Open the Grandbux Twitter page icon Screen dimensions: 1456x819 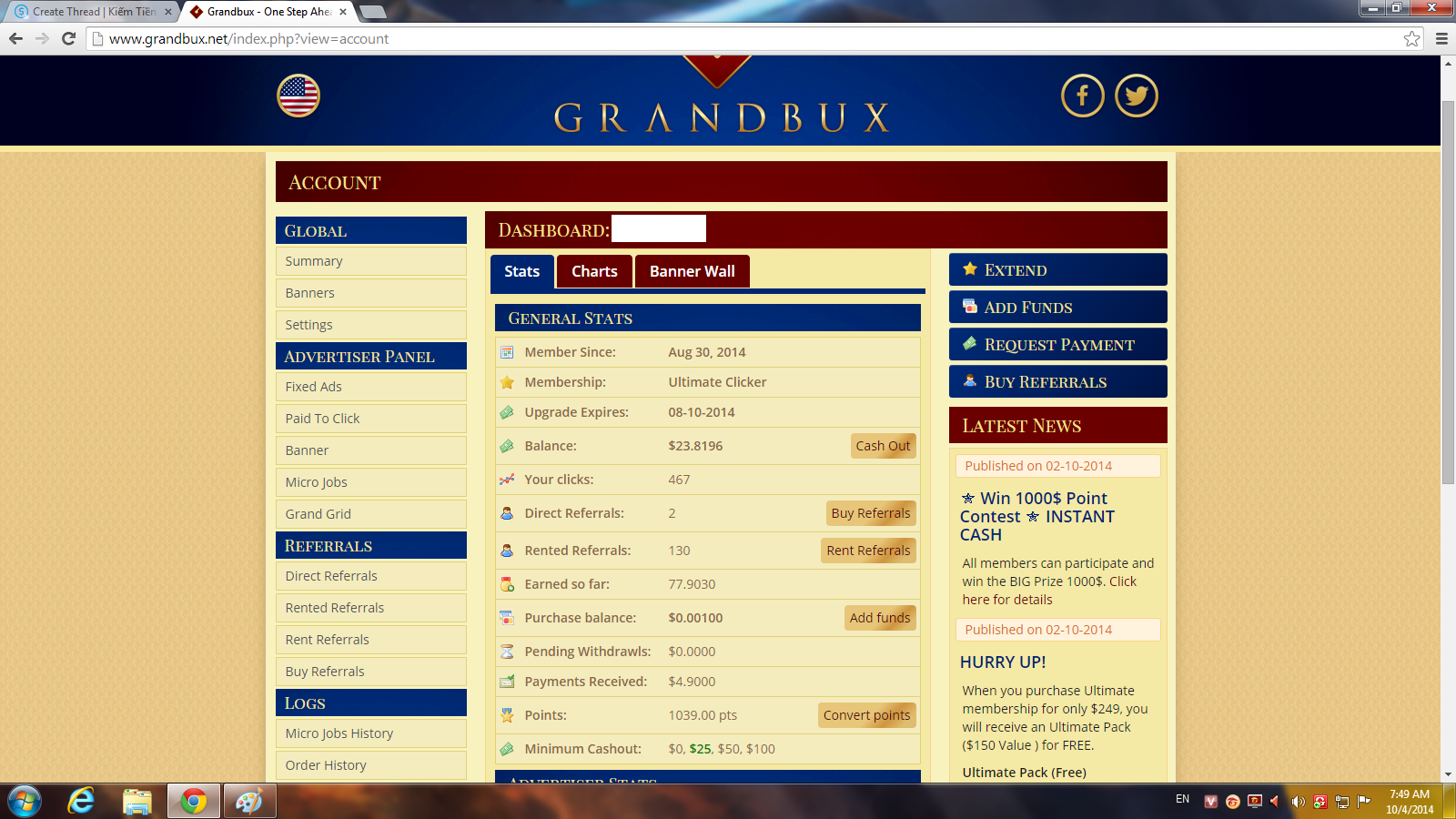[x=1137, y=96]
